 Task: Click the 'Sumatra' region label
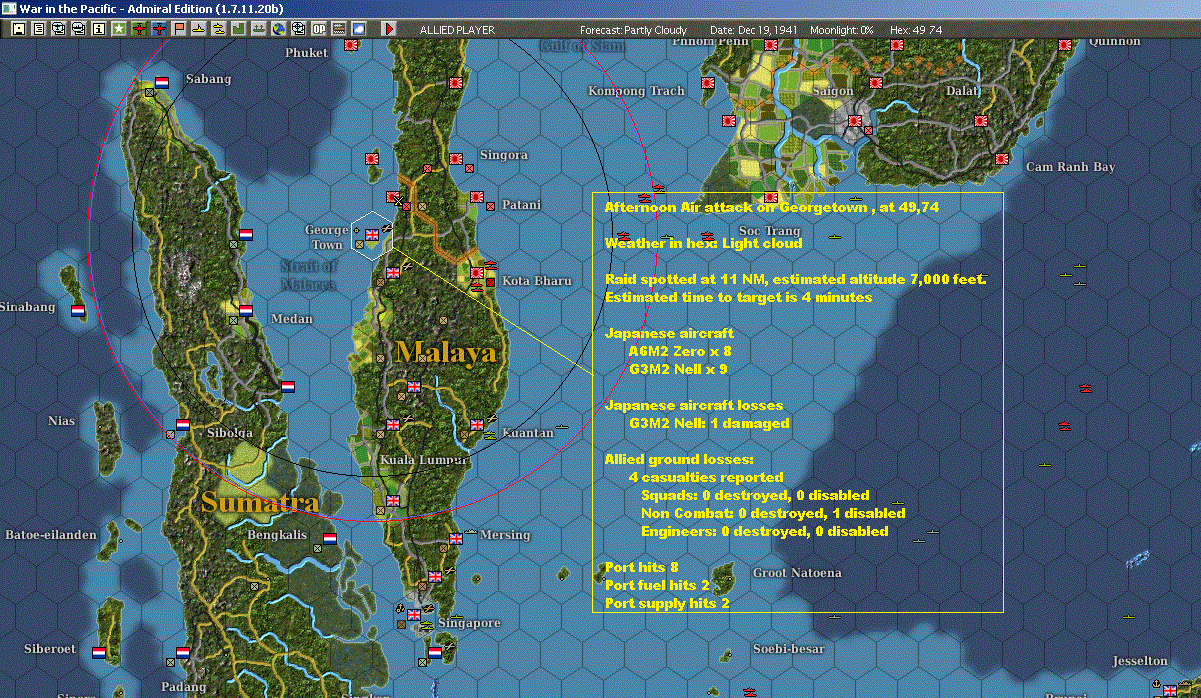(x=260, y=502)
